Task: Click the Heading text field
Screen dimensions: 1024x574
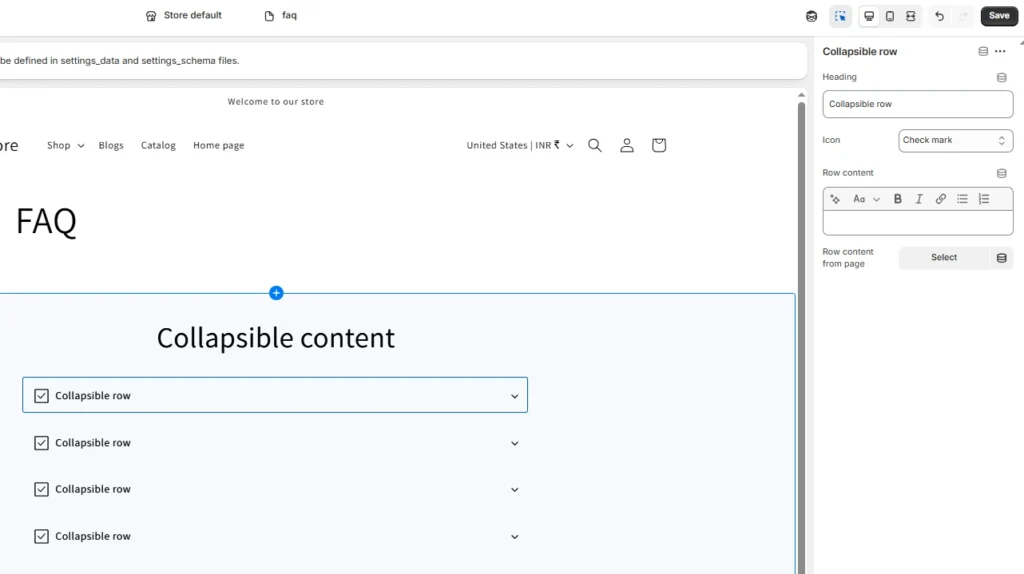Action: (x=918, y=104)
